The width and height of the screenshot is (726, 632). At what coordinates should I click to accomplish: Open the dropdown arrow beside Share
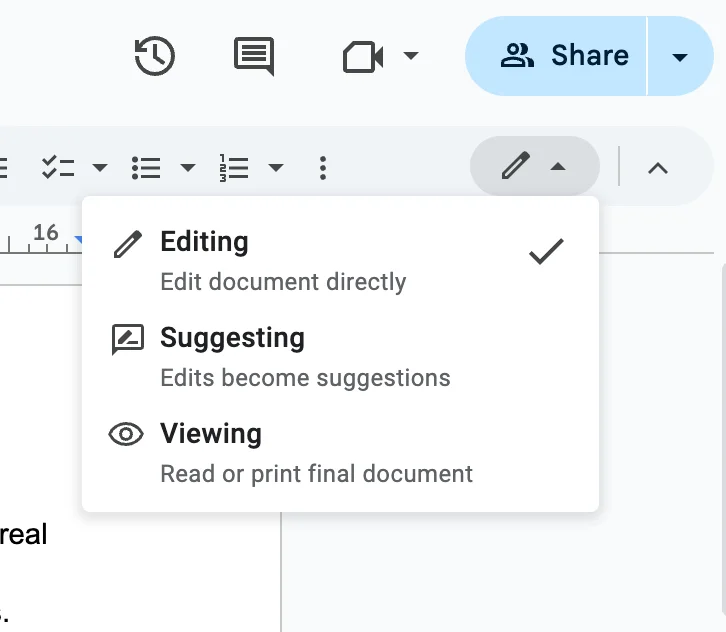click(x=680, y=57)
